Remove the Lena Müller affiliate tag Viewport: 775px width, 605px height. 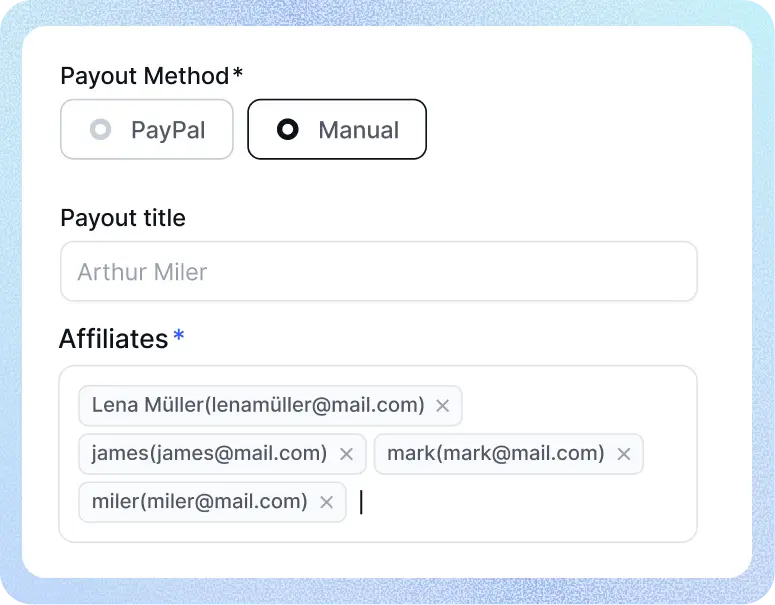click(x=443, y=406)
